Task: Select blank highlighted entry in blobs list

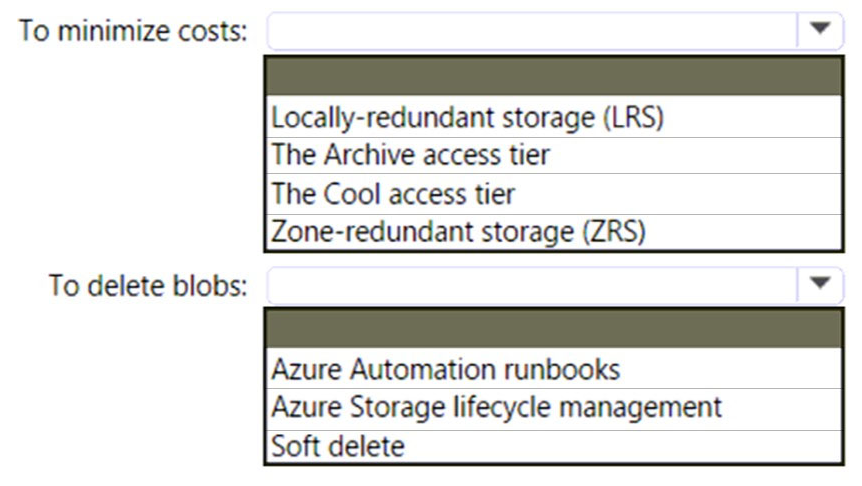Action: pos(554,328)
